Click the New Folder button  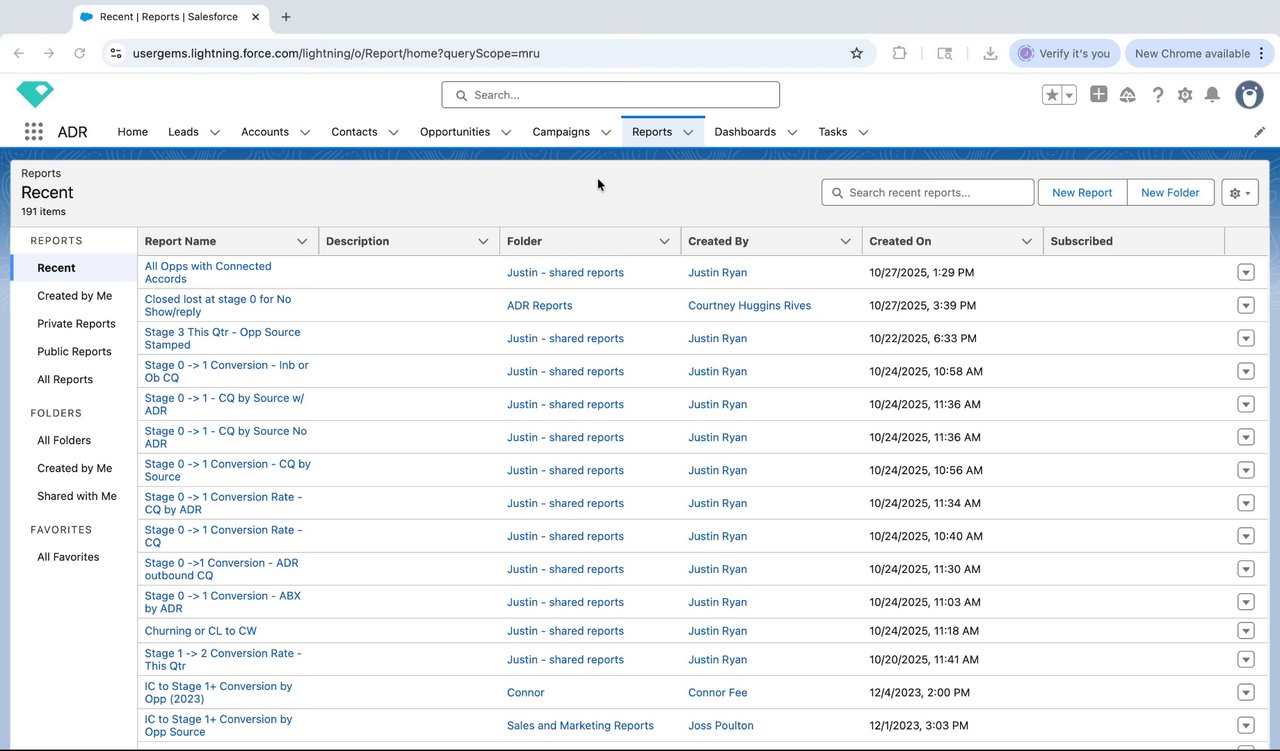1170,193
